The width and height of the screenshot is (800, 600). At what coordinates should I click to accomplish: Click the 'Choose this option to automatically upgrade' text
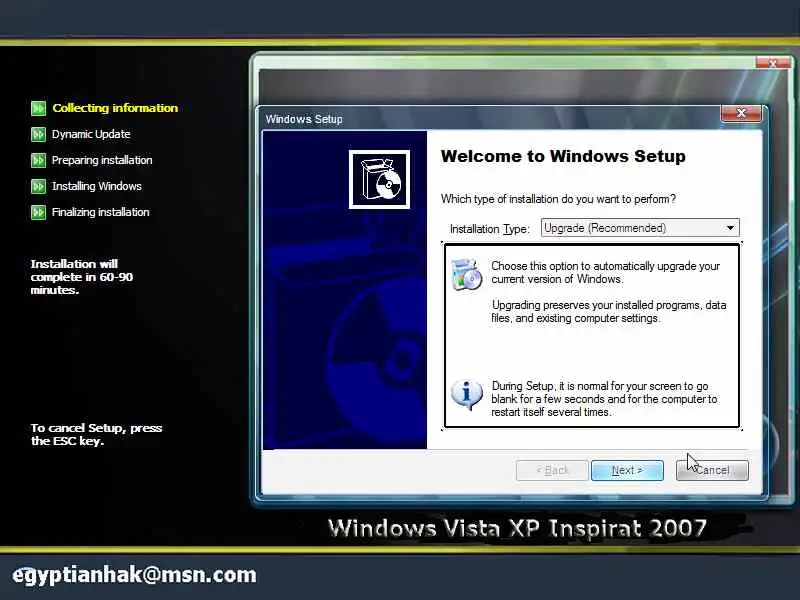606,272
